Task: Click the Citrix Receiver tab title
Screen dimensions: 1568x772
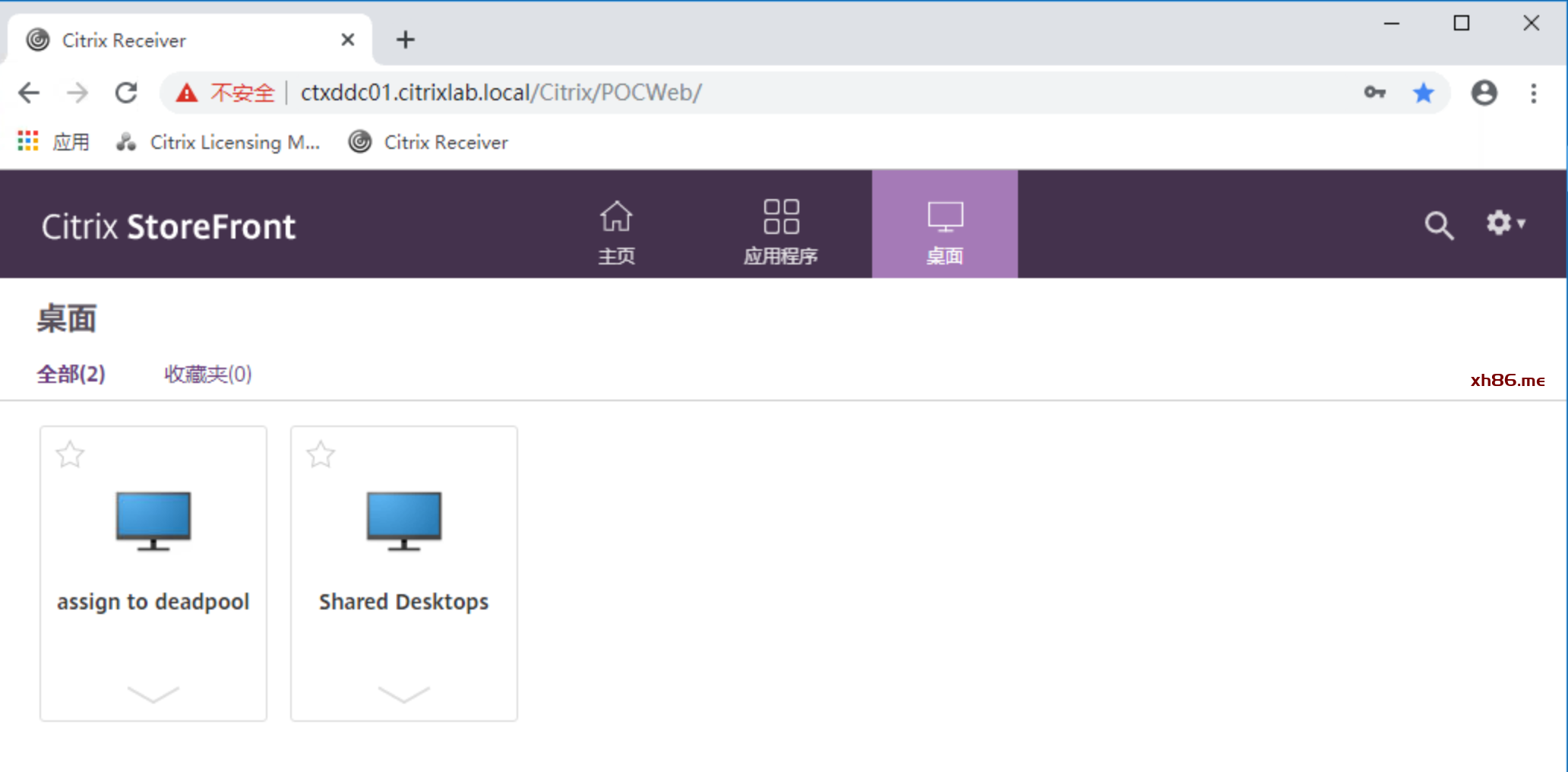Action: pos(124,40)
